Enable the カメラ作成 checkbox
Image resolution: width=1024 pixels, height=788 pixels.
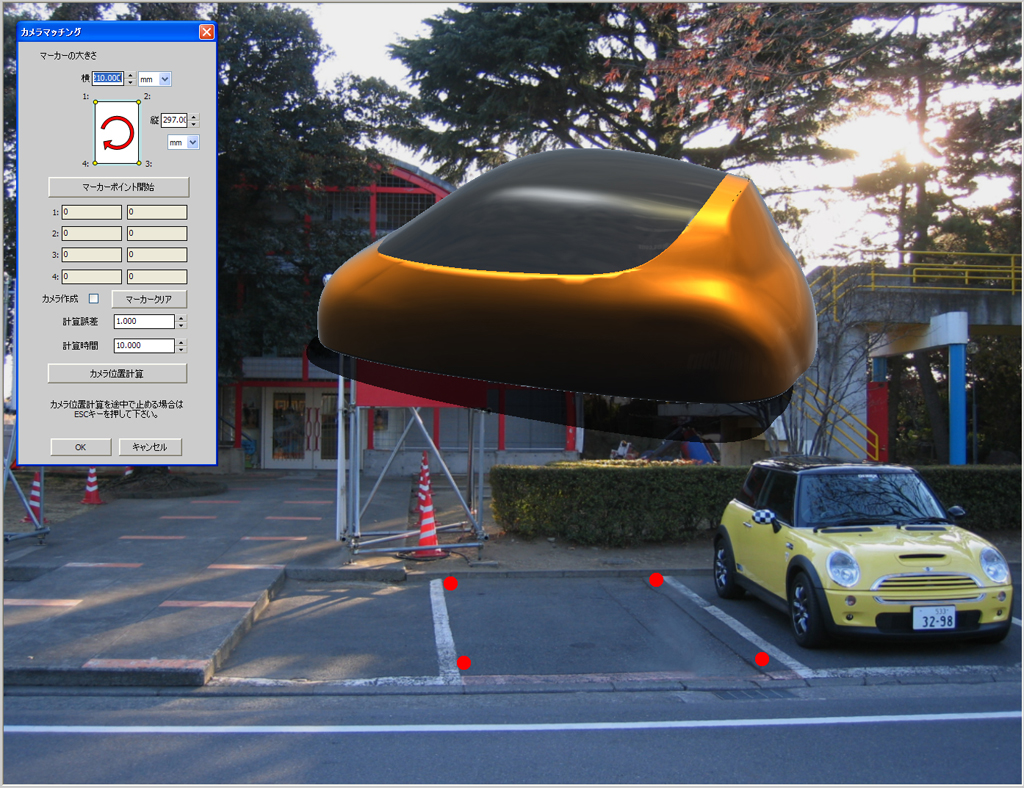coord(94,299)
